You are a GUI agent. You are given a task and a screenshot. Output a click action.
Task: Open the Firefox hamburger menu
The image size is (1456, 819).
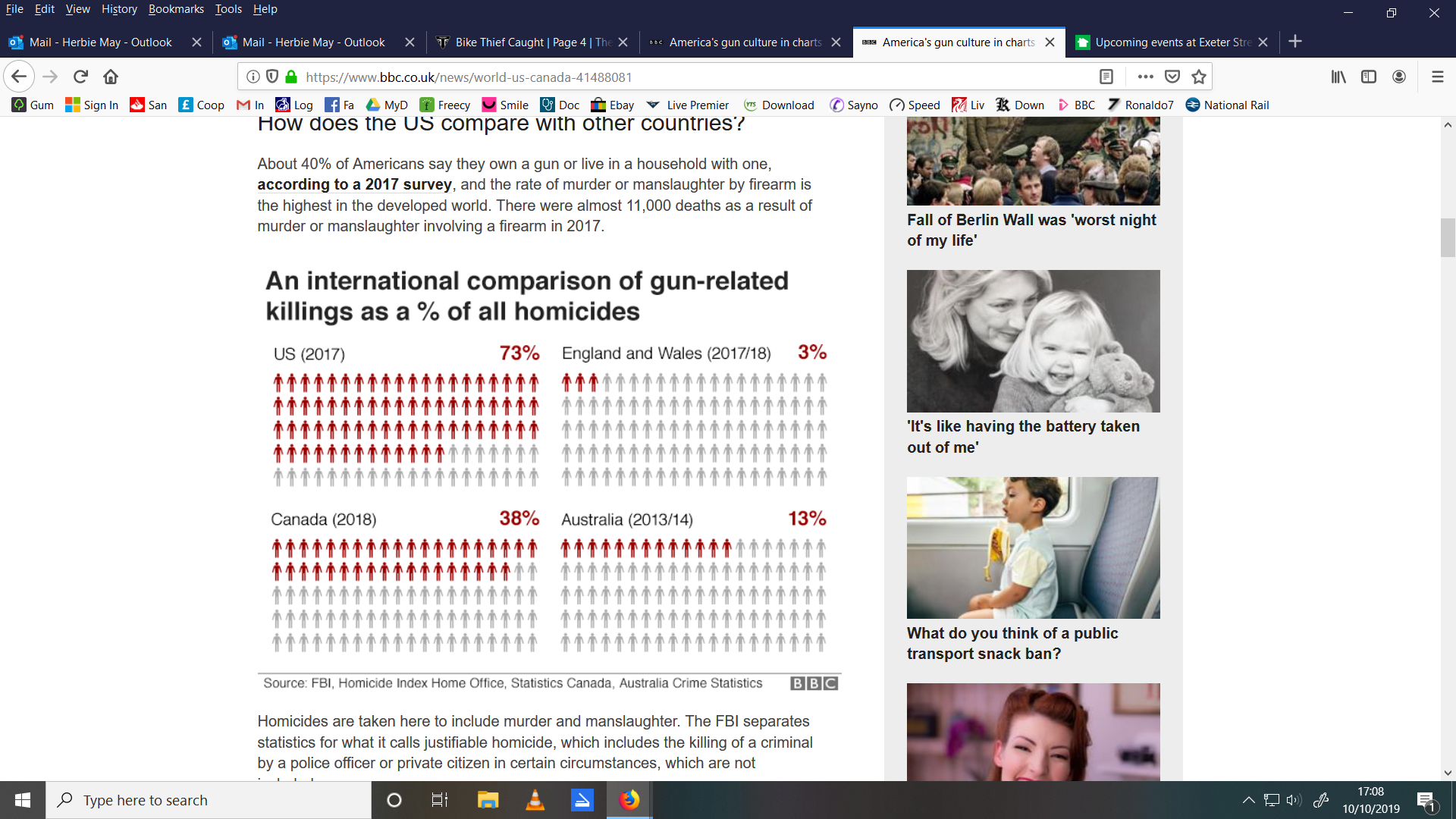[1437, 77]
